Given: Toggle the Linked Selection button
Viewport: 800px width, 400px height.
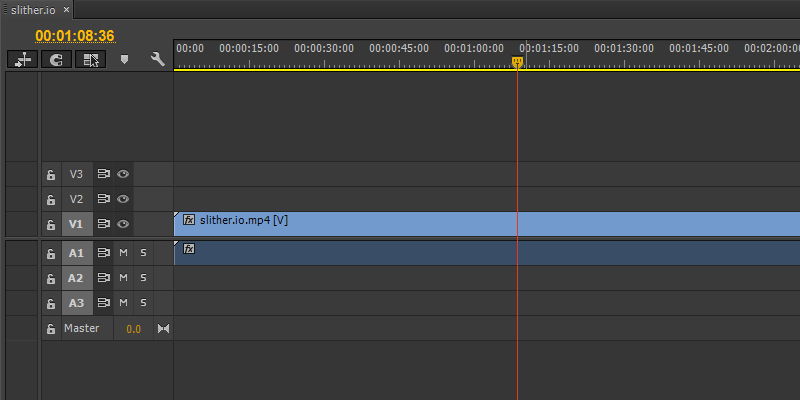Looking at the screenshot, I should pos(91,60).
